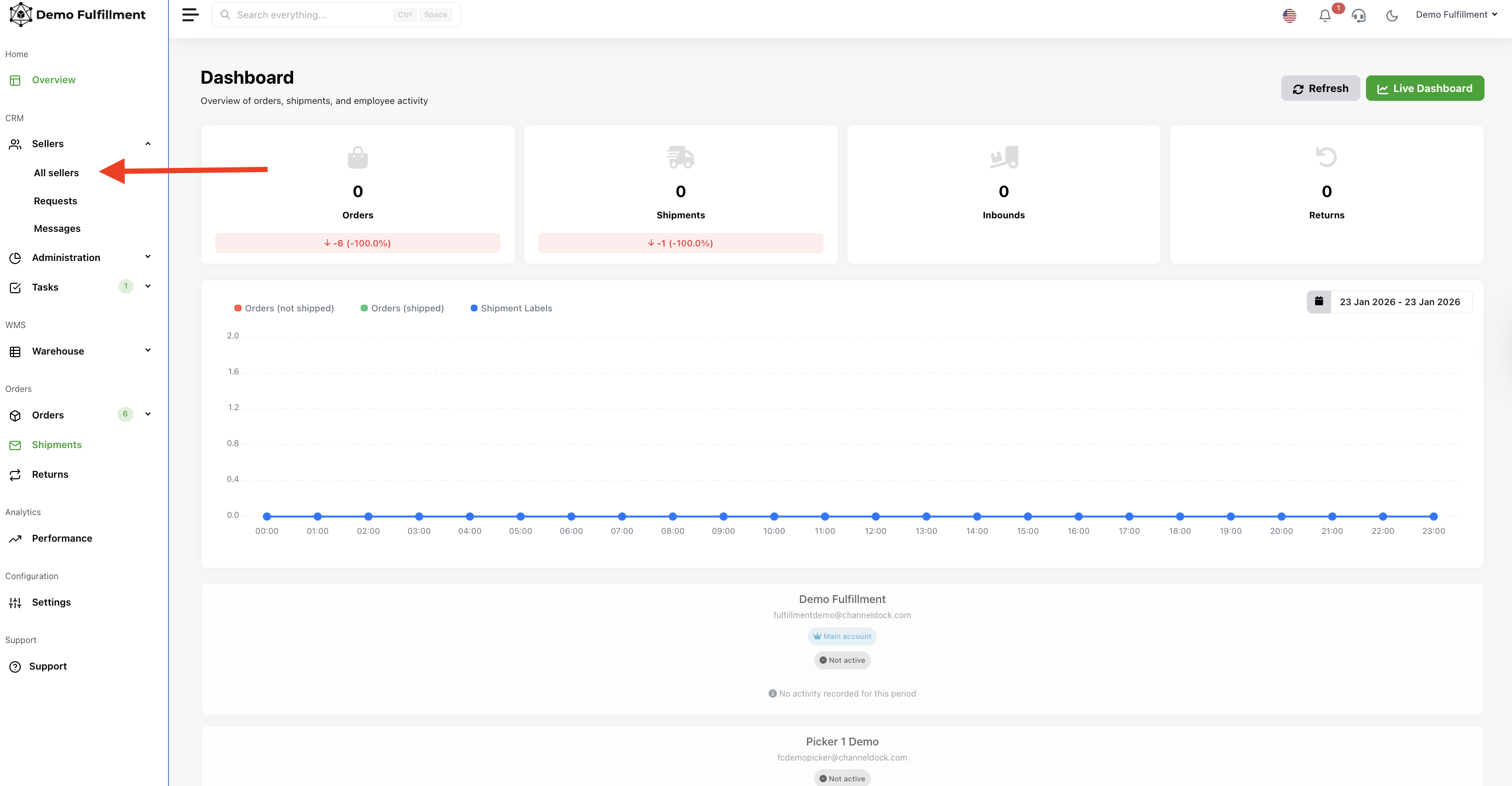Click the calendar icon beside date range
1512x786 pixels.
coord(1318,302)
